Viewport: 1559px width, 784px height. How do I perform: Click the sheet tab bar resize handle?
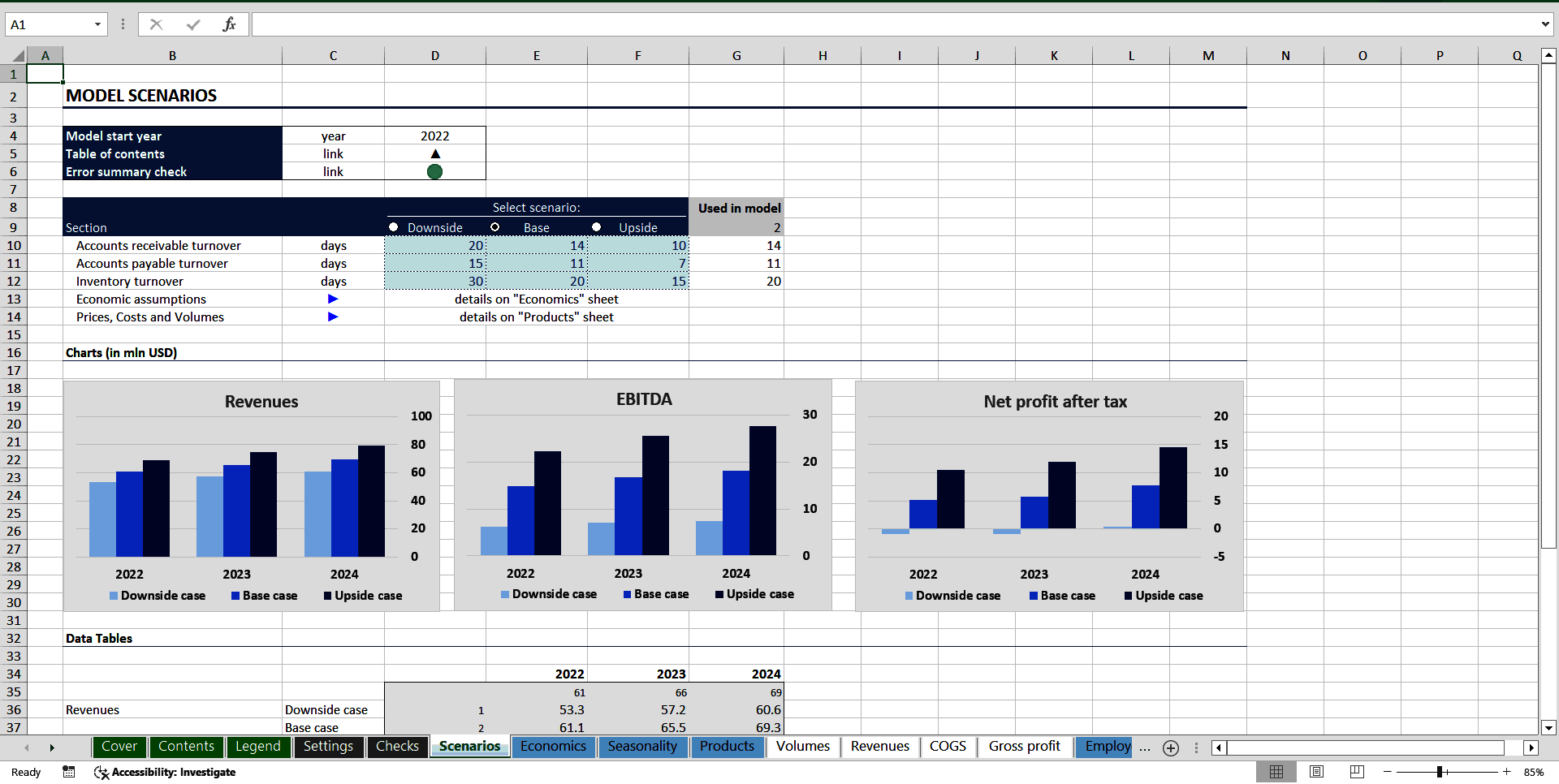(1196, 748)
